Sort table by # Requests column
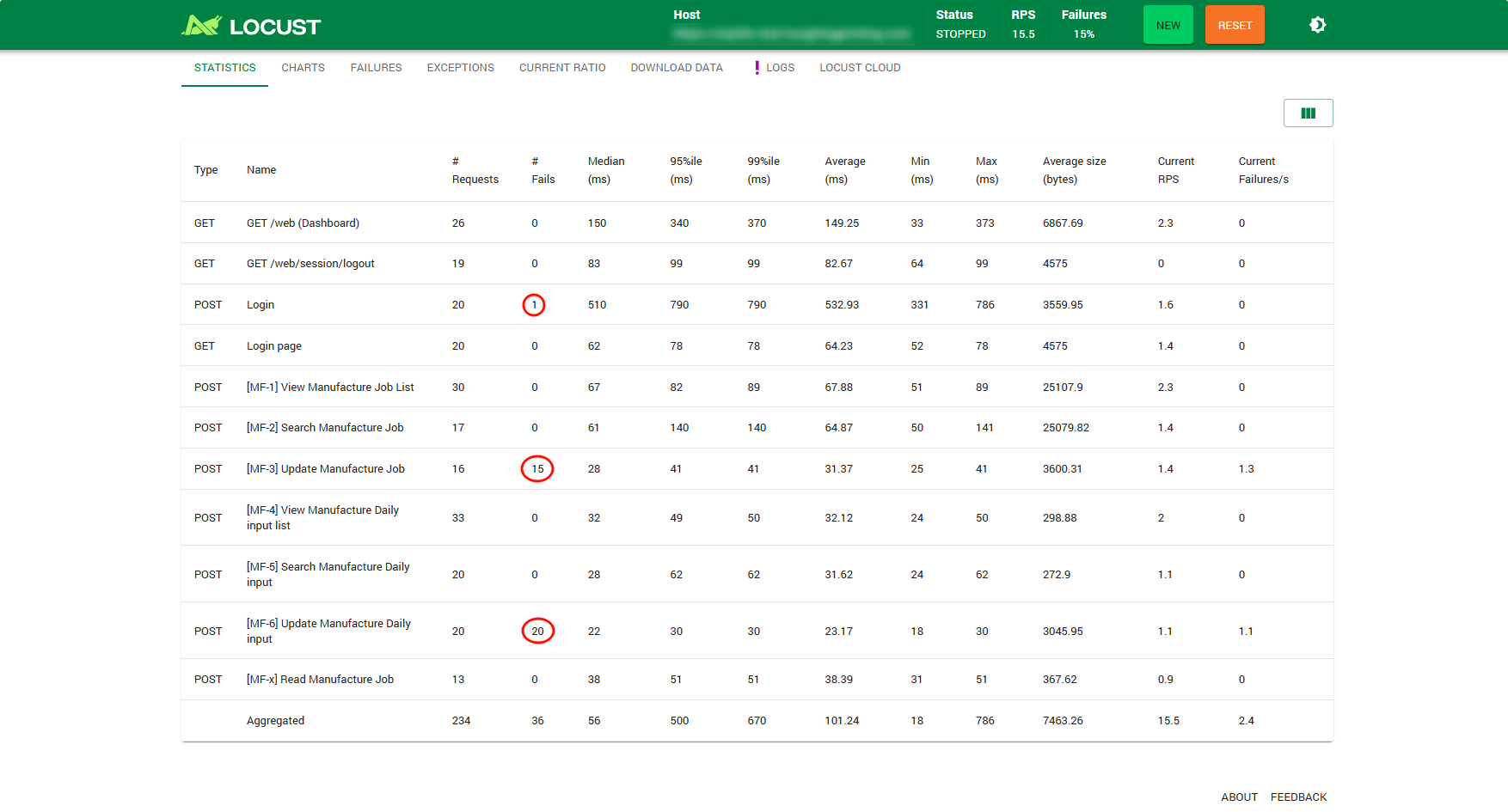Viewport: 1508px width, 812px height. [x=475, y=170]
